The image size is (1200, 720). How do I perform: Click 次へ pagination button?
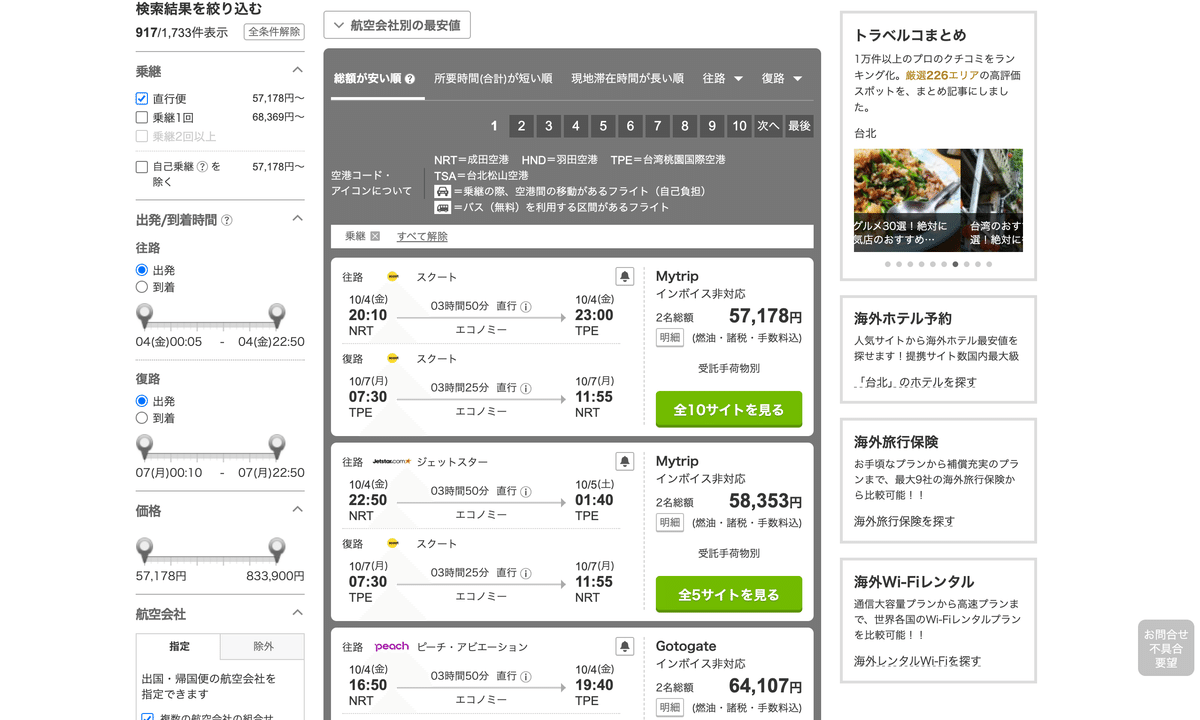(x=768, y=126)
